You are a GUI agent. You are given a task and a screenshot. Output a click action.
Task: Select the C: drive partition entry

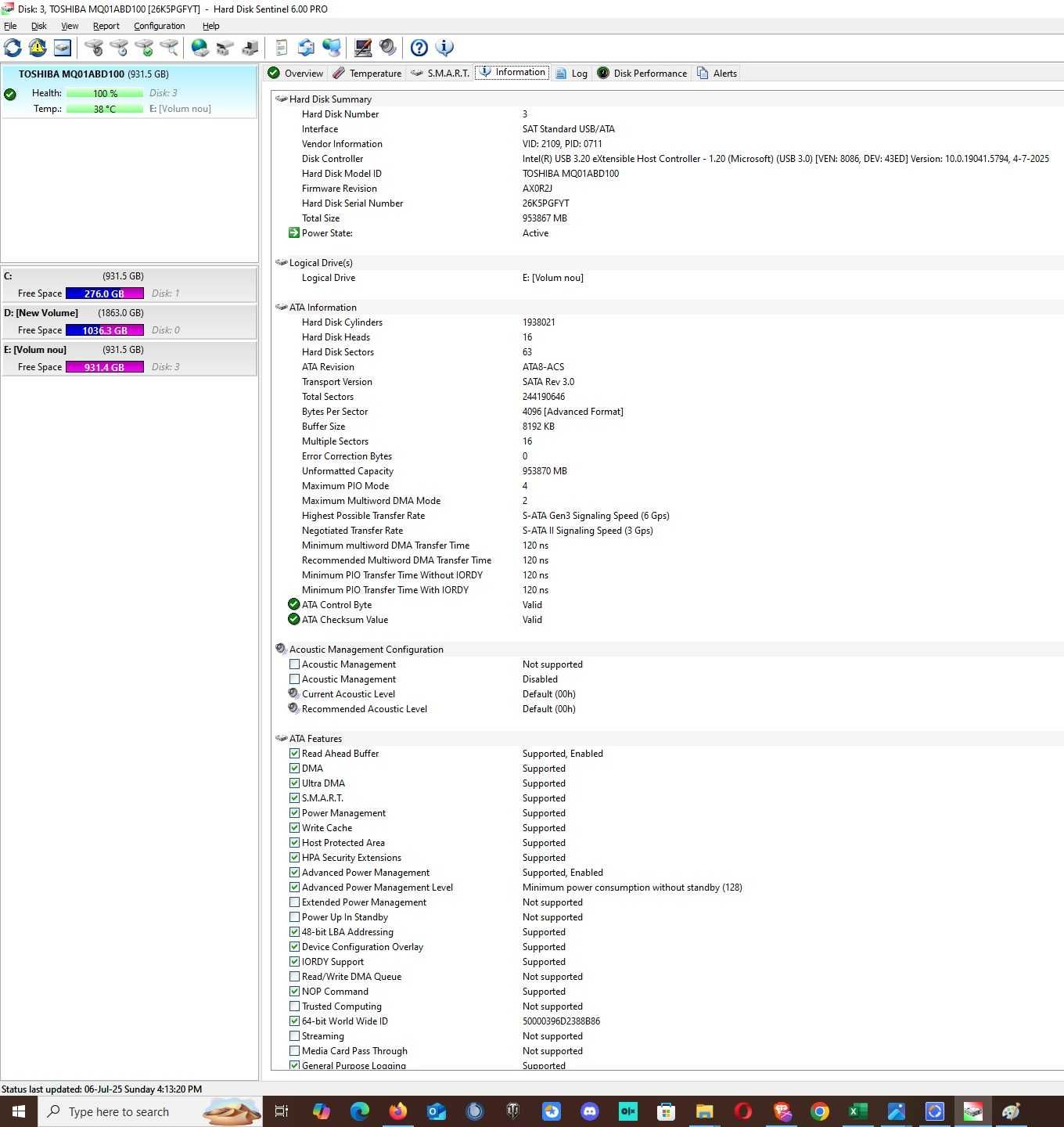129,285
